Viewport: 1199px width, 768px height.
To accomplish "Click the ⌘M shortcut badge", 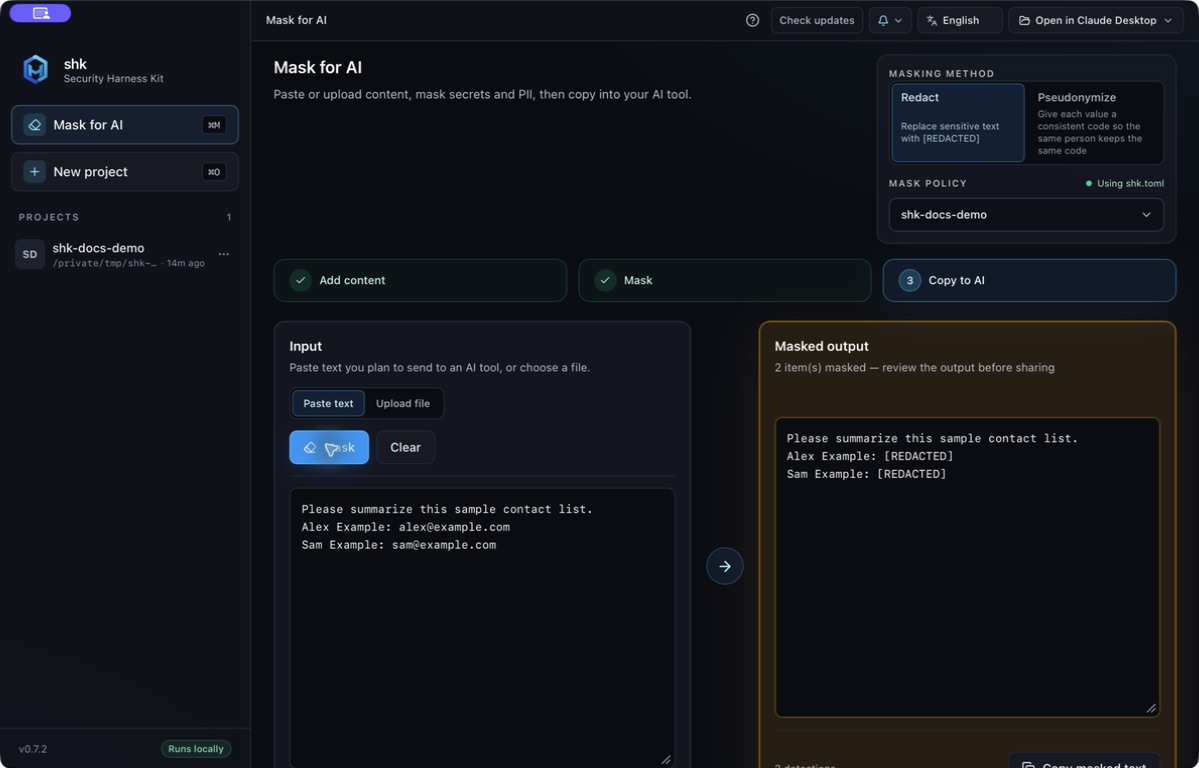I will (x=214, y=125).
